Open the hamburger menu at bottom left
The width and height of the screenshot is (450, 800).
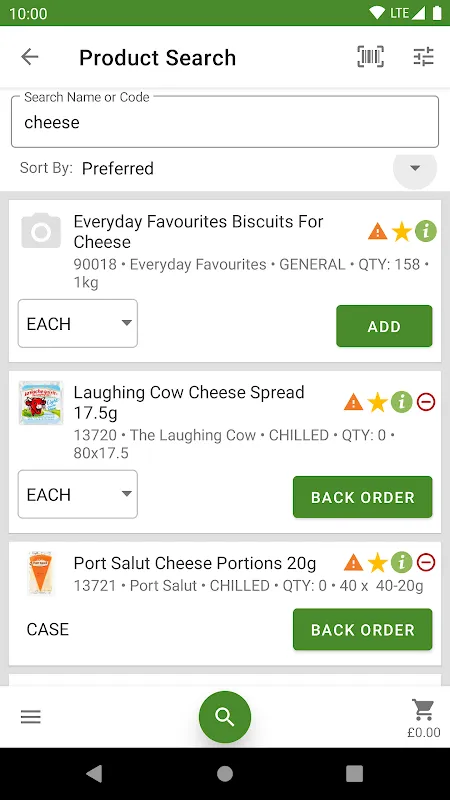click(x=31, y=717)
